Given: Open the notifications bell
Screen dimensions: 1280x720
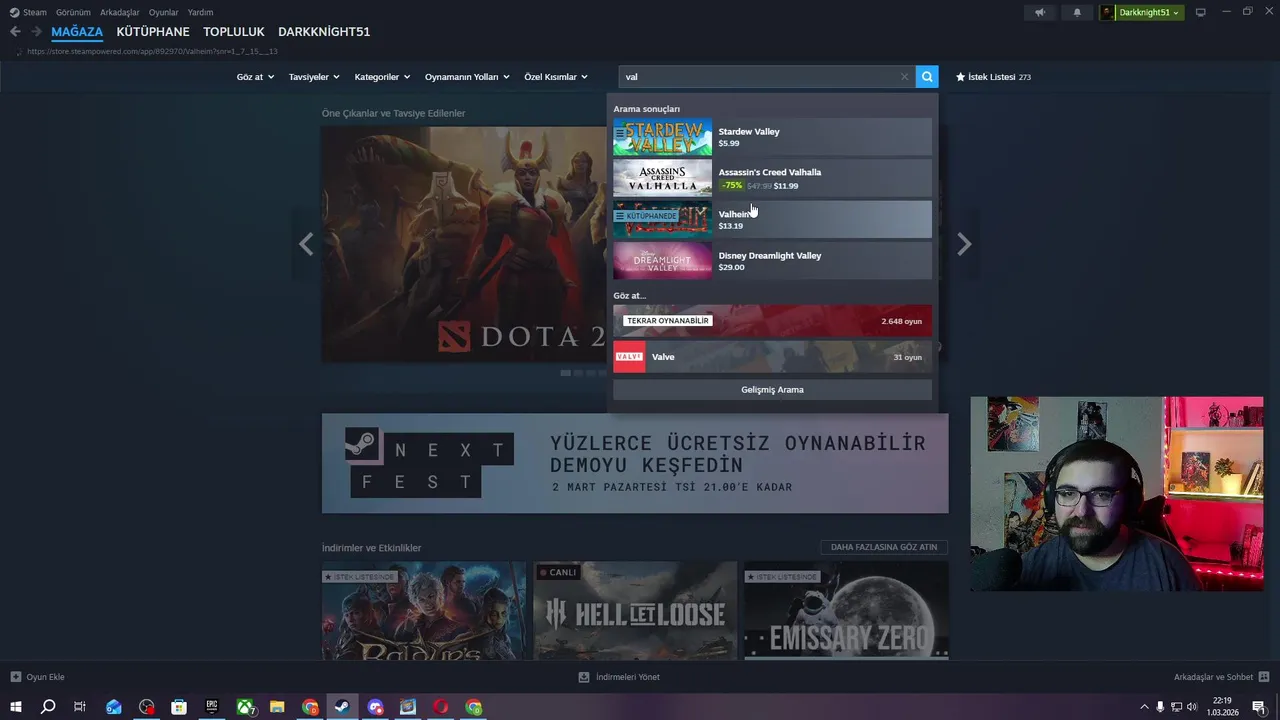Looking at the screenshot, I should click(1077, 12).
